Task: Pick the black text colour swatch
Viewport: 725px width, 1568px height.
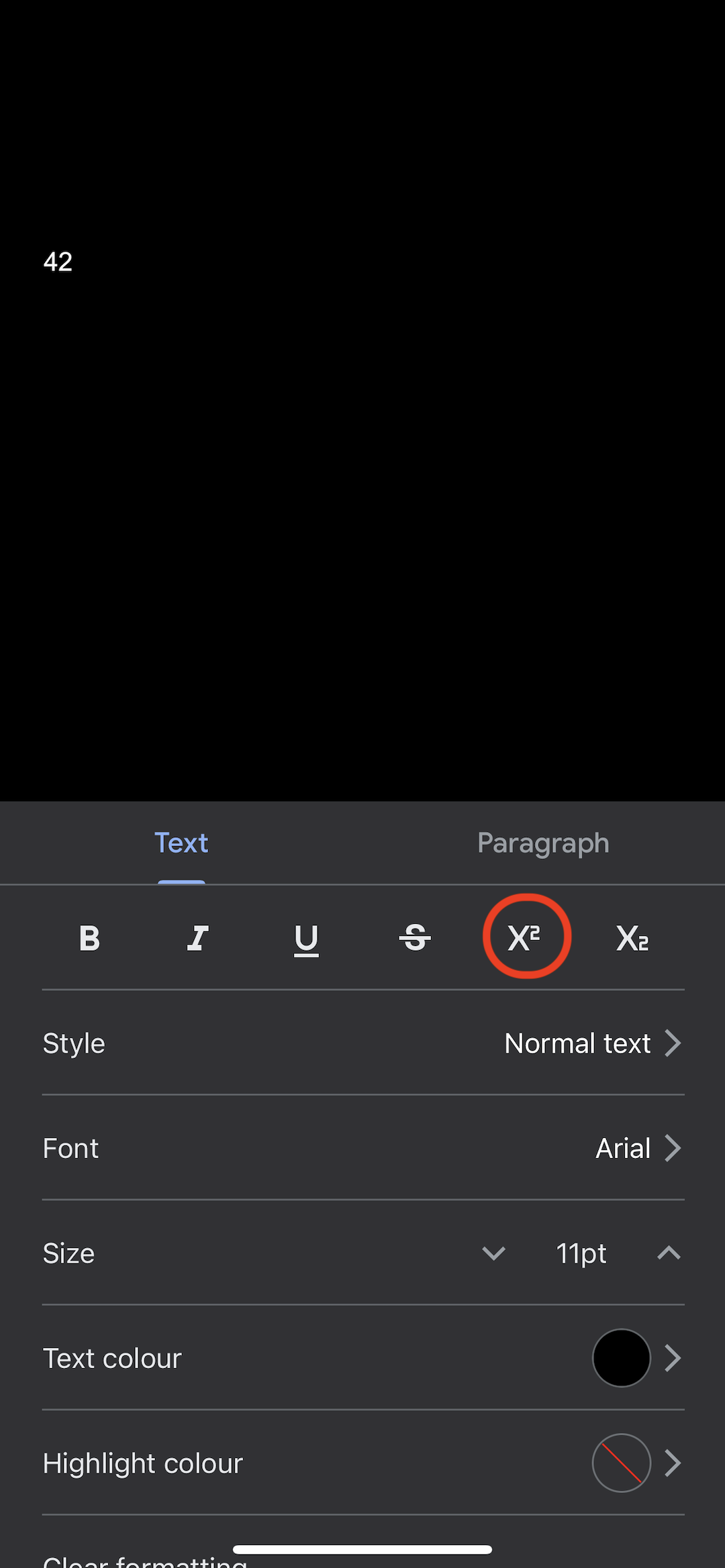Action: (621, 1358)
